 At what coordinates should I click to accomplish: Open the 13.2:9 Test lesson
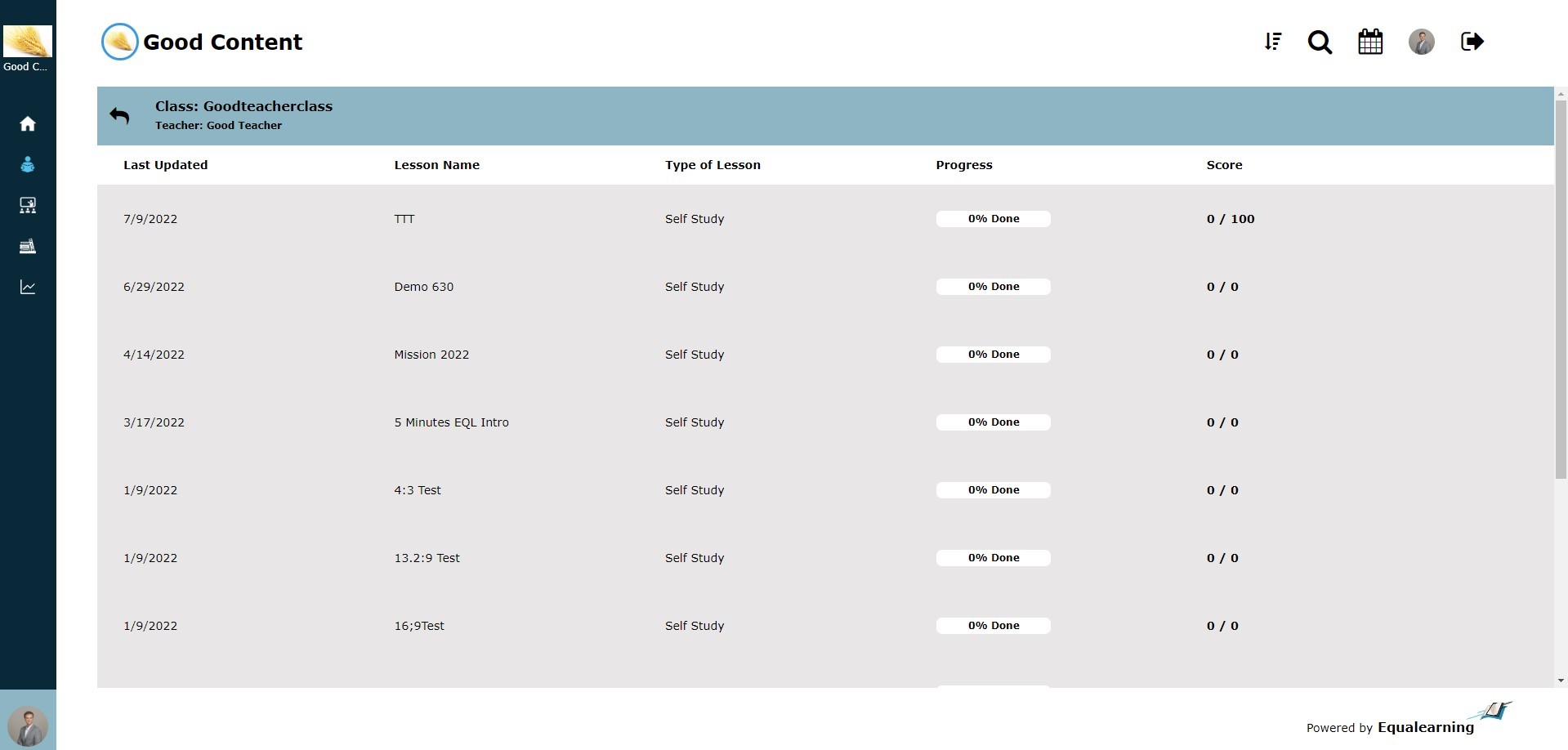coord(427,558)
